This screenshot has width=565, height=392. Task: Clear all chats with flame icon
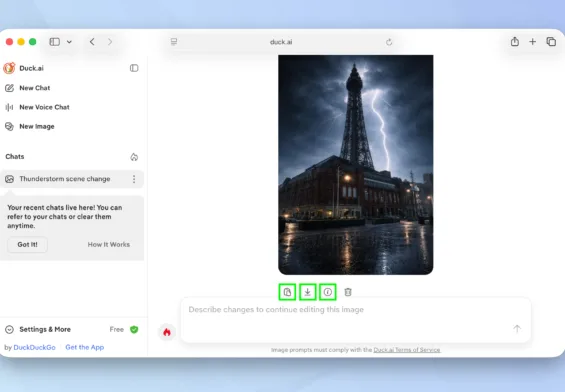(x=134, y=157)
